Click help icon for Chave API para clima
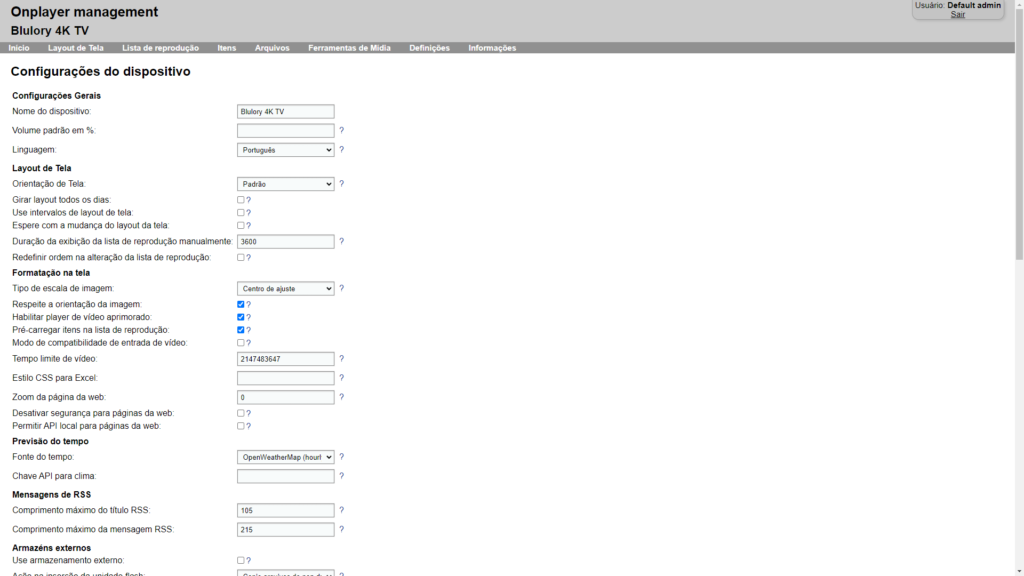The width and height of the screenshot is (1024, 576). tap(342, 475)
